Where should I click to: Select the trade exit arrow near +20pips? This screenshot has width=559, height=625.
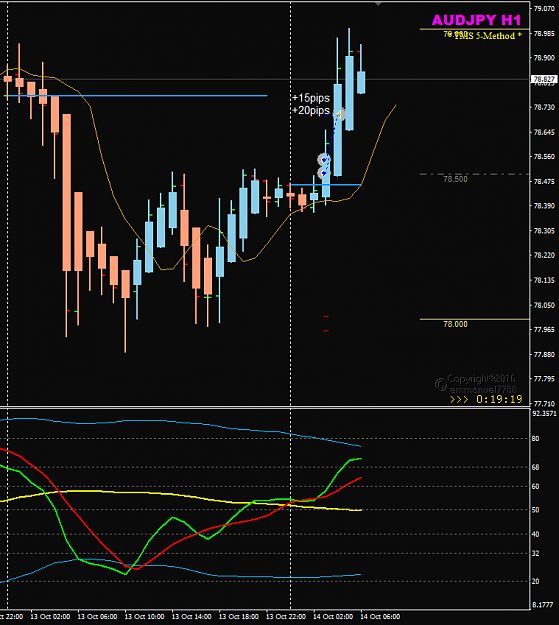point(339,115)
